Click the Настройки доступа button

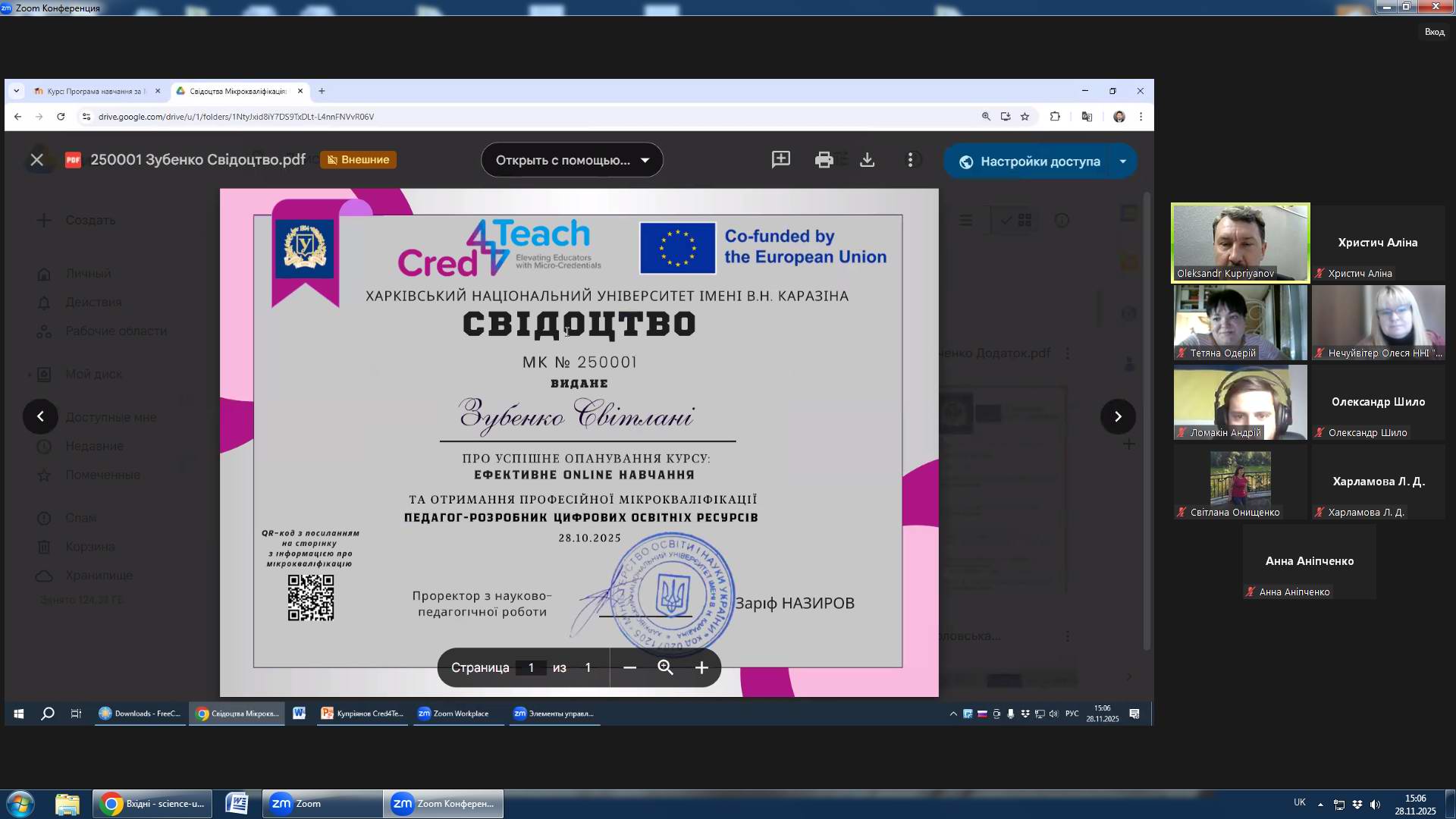point(1030,162)
